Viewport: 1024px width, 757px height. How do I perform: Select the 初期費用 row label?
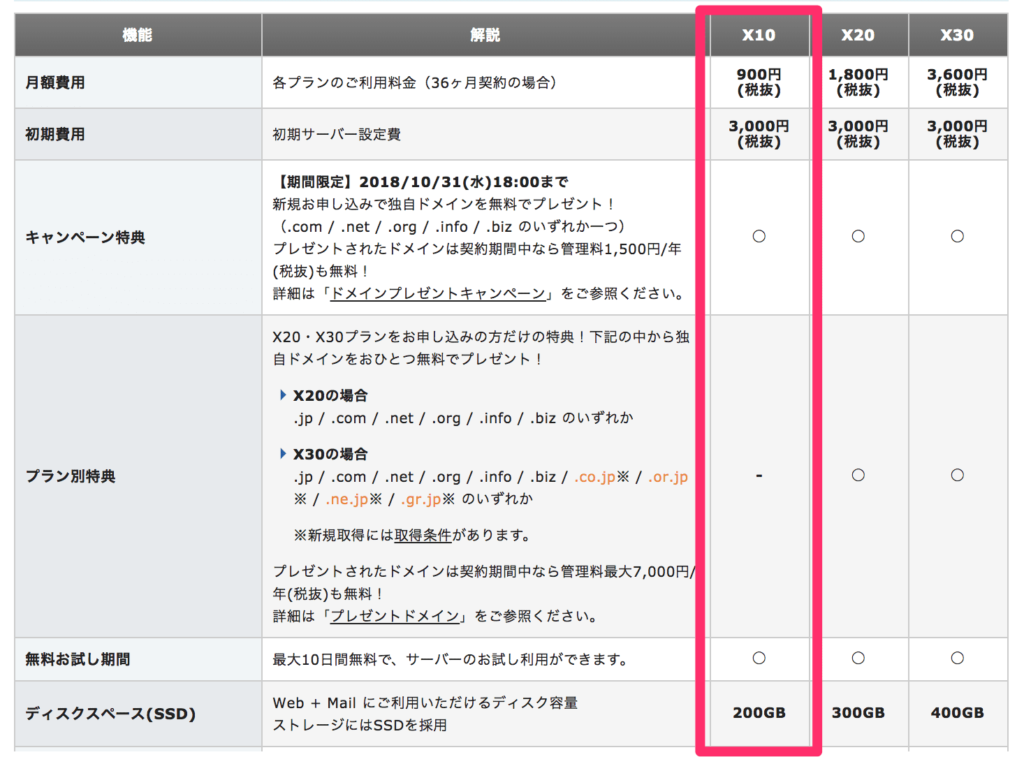[56, 135]
